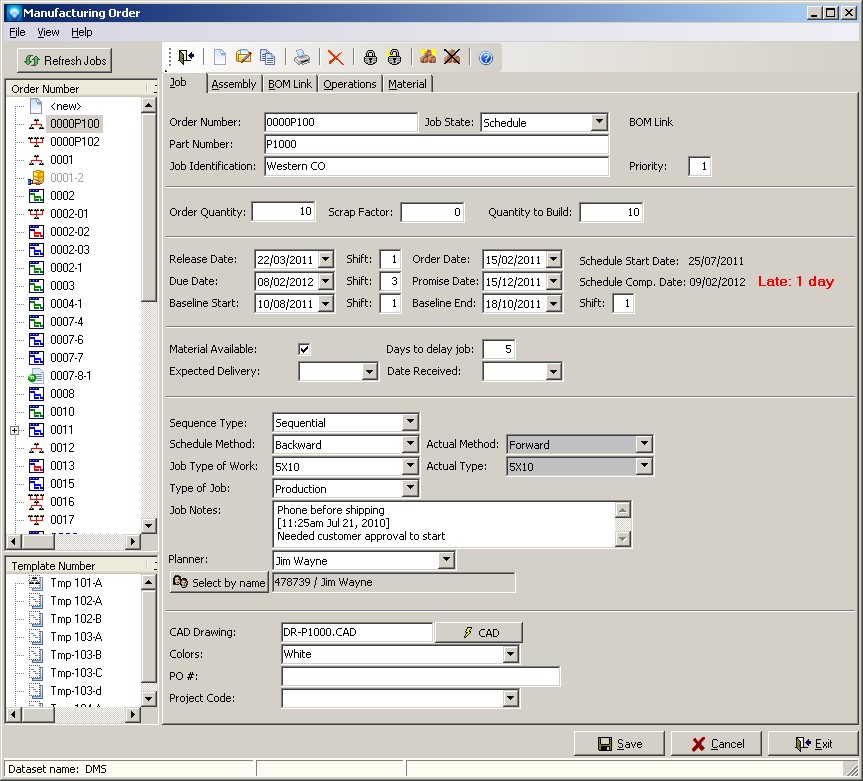Open the Job State dropdown
The width and height of the screenshot is (863, 781).
[x=598, y=122]
